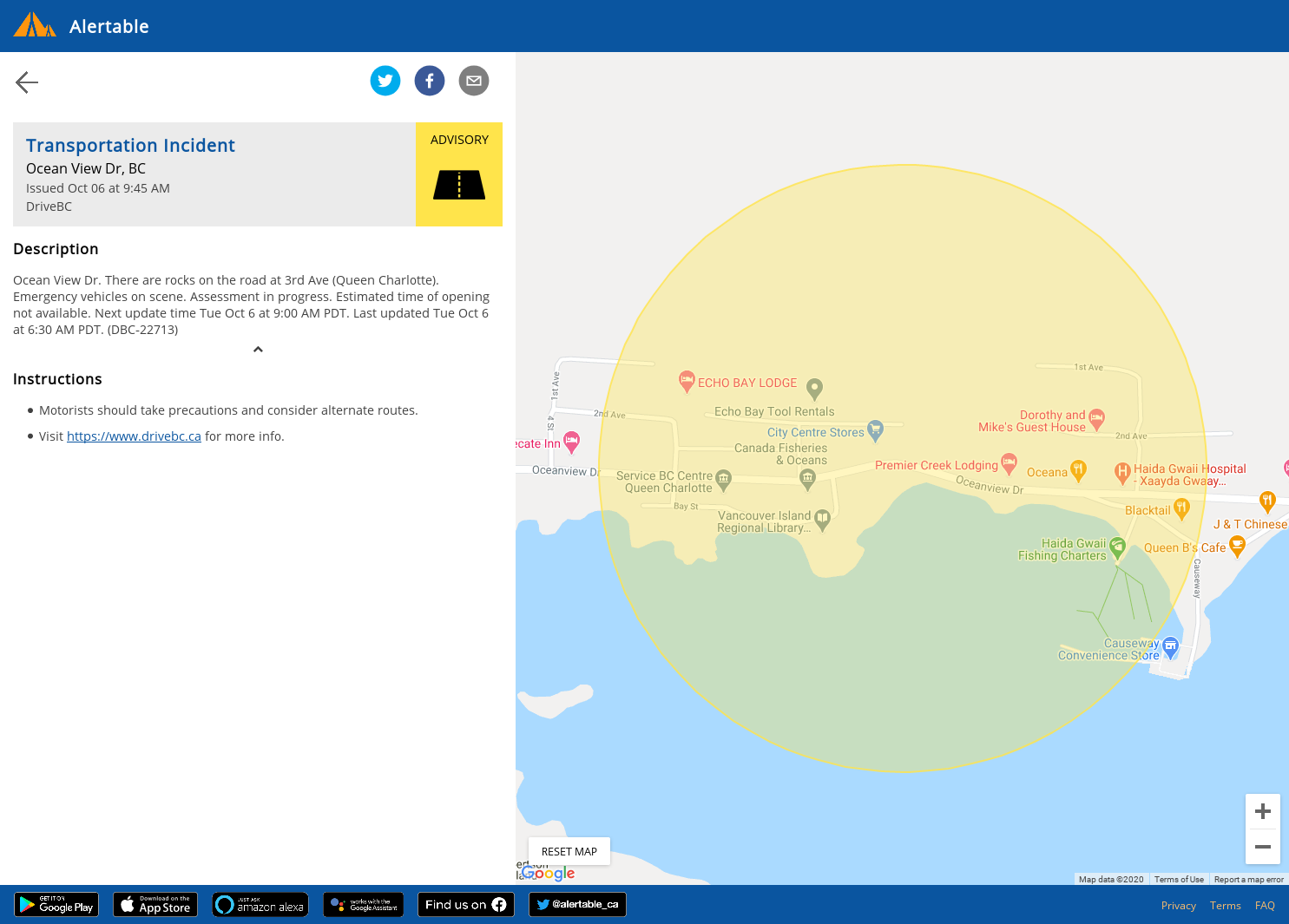The width and height of the screenshot is (1289, 924).
Task: Click the Advocate Inn lodging pin
Action: pyautogui.click(x=571, y=442)
